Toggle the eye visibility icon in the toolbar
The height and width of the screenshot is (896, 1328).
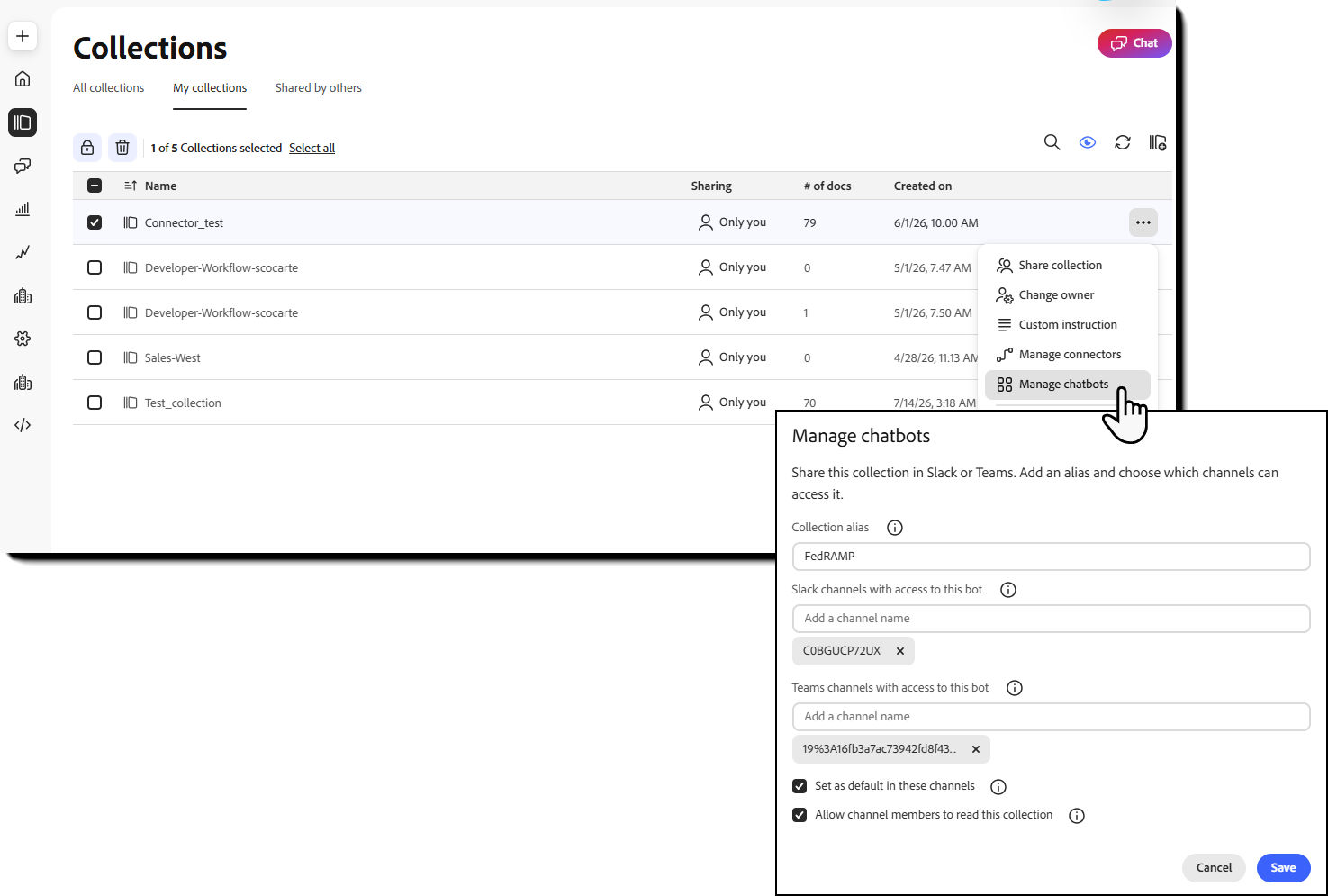[x=1088, y=142]
